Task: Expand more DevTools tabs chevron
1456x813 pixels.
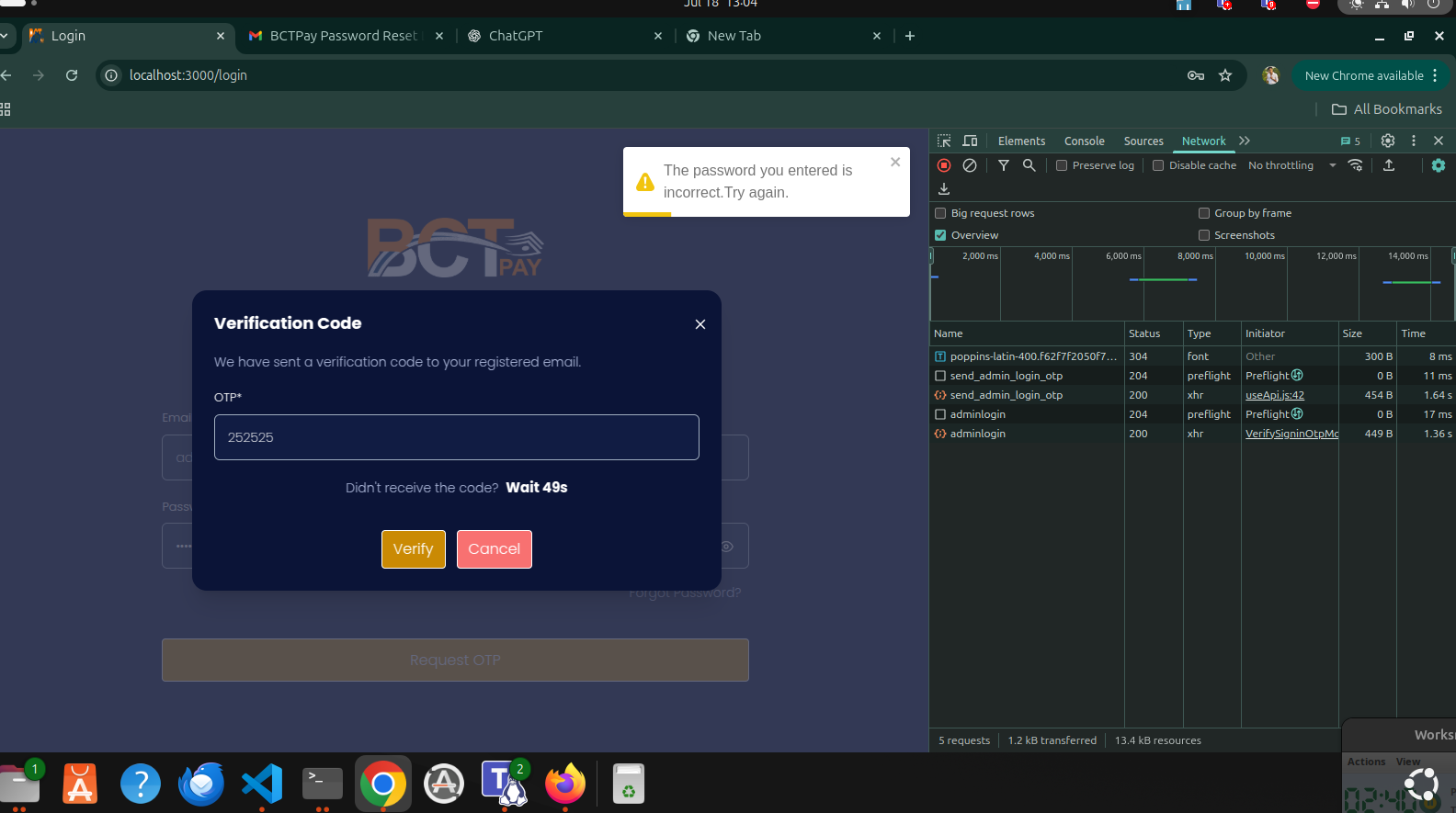Action: click(1245, 141)
